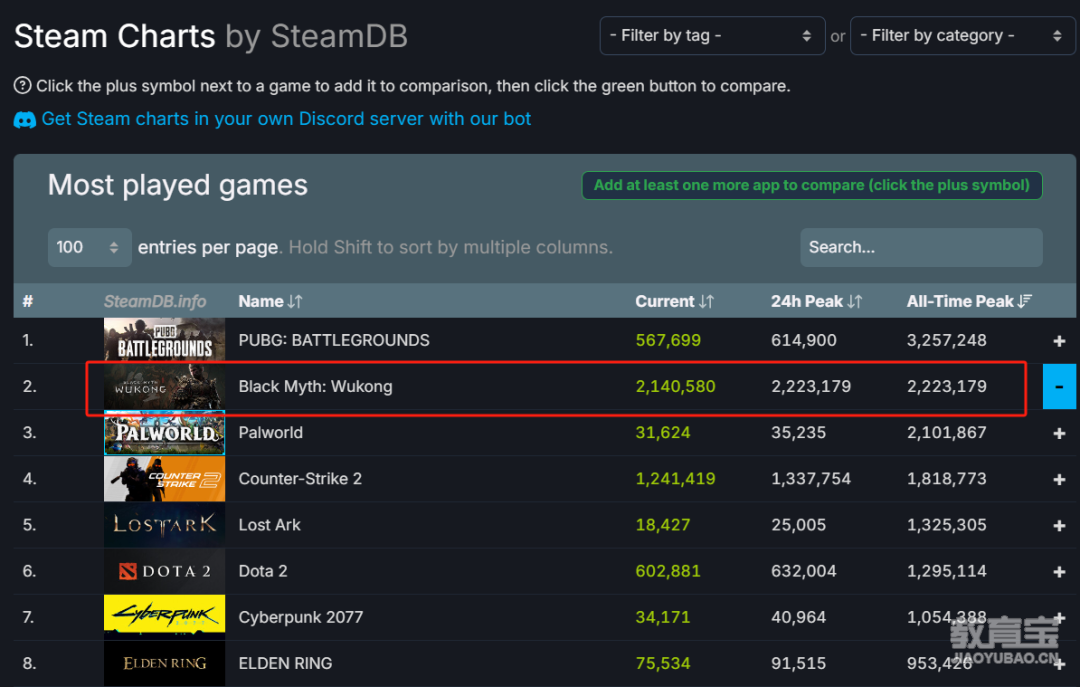Click the SteamDB.info column header
The image size is (1080, 687).
[x=155, y=301]
